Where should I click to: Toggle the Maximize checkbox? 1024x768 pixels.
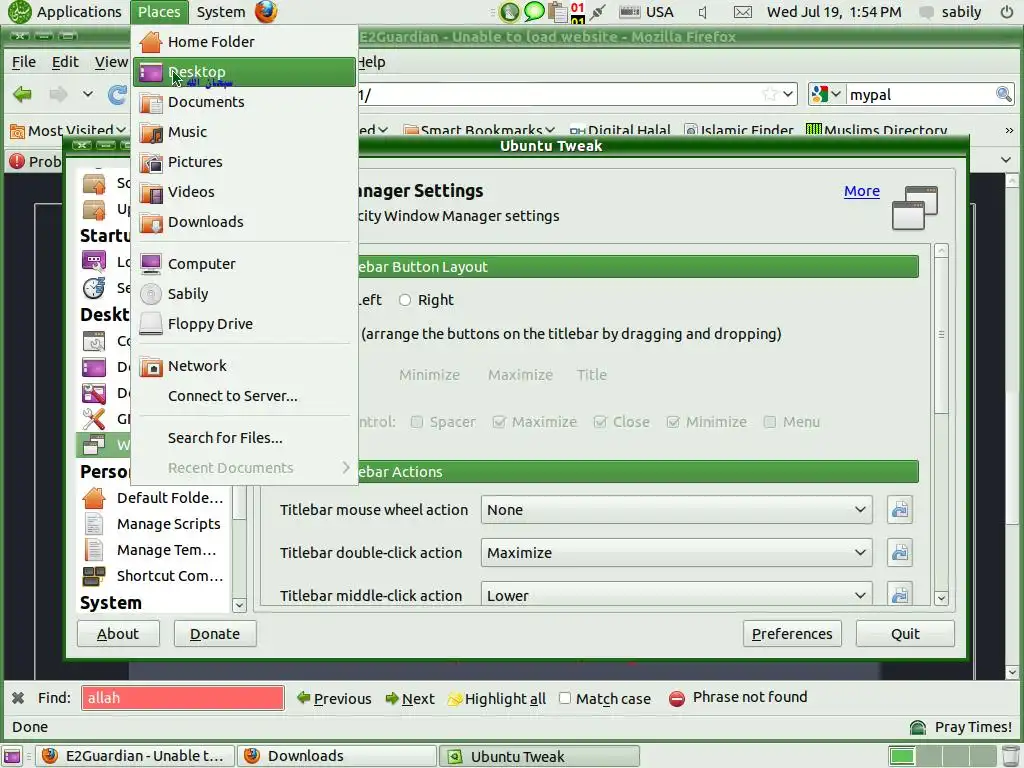(x=499, y=422)
